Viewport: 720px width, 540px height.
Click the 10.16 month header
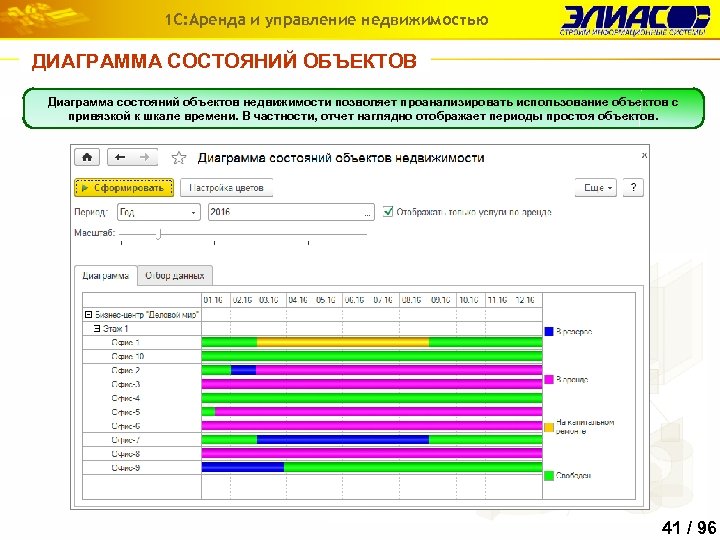(469, 300)
